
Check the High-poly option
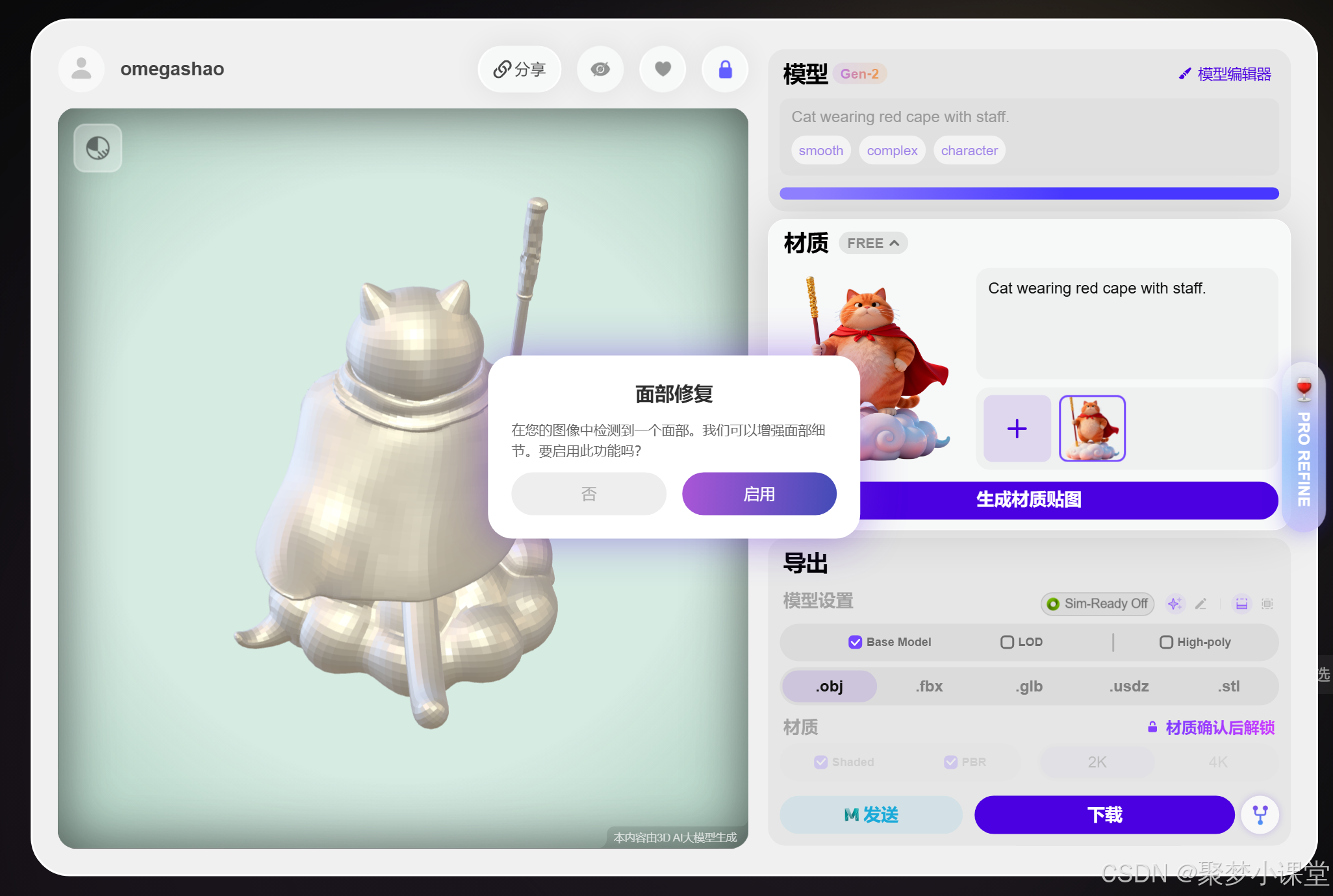[1166, 642]
